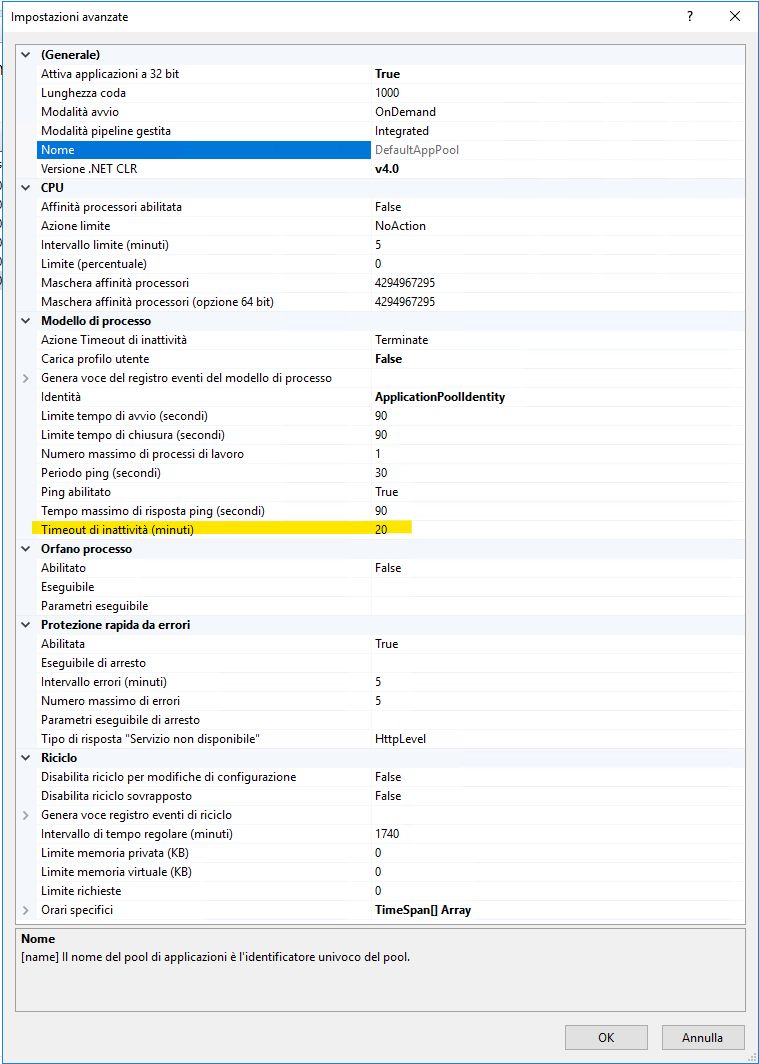Image resolution: width=759 pixels, height=1064 pixels.
Task: Select Limite tempo di avvio (secondi)
Action: pyautogui.click(x=389, y=416)
